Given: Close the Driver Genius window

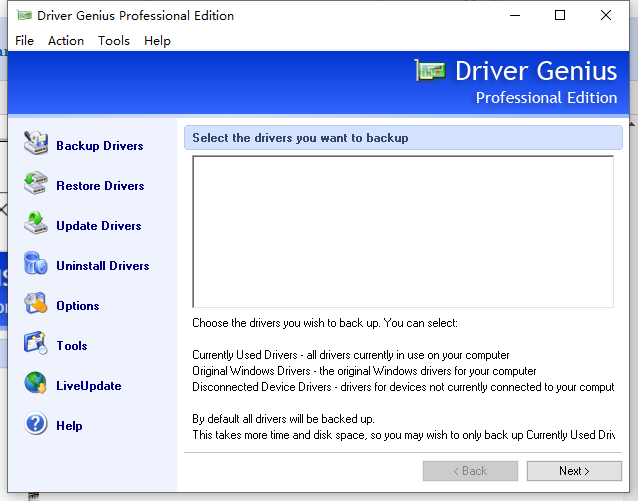Looking at the screenshot, I should tap(606, 15).
